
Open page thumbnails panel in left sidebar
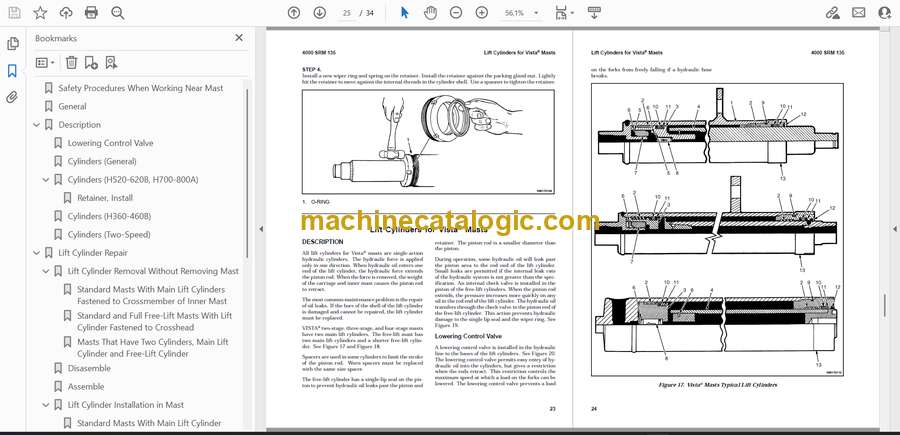coord(12,44)
